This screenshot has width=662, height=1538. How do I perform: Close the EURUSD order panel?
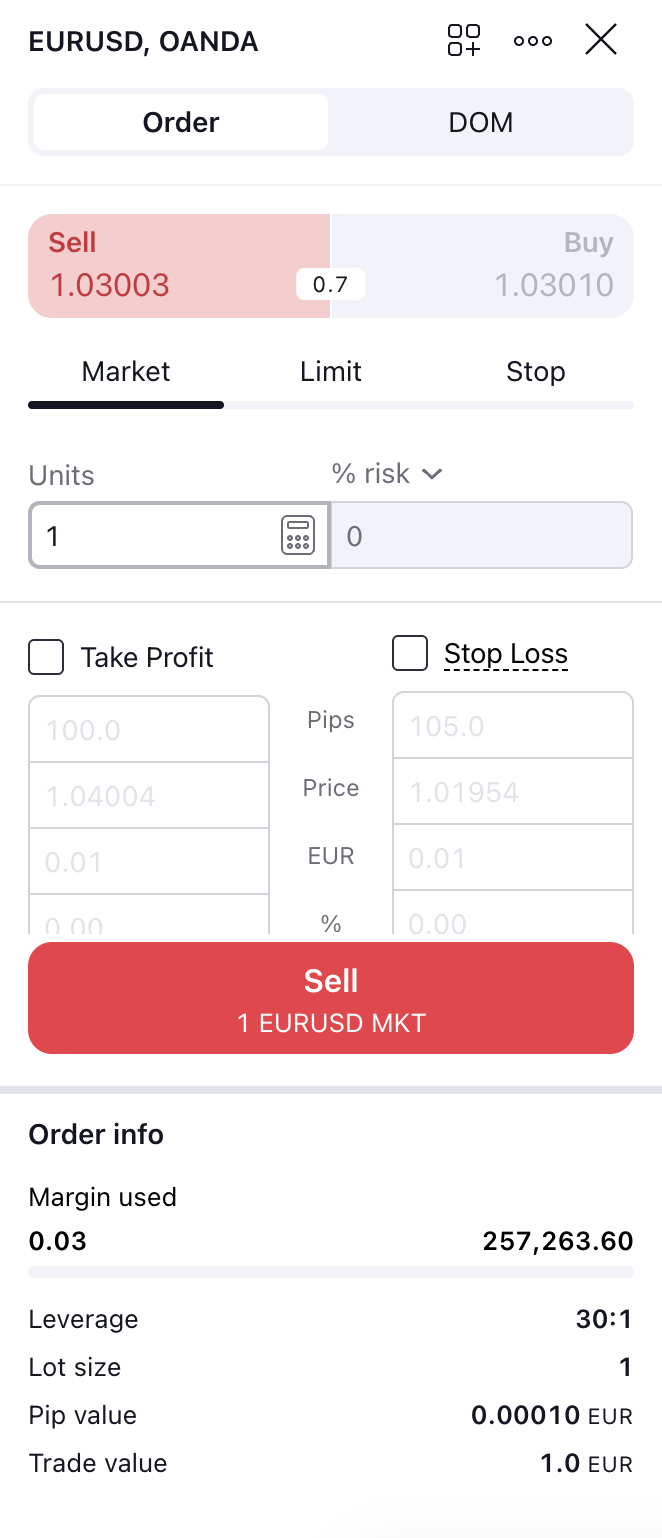(x=601, y=41)
